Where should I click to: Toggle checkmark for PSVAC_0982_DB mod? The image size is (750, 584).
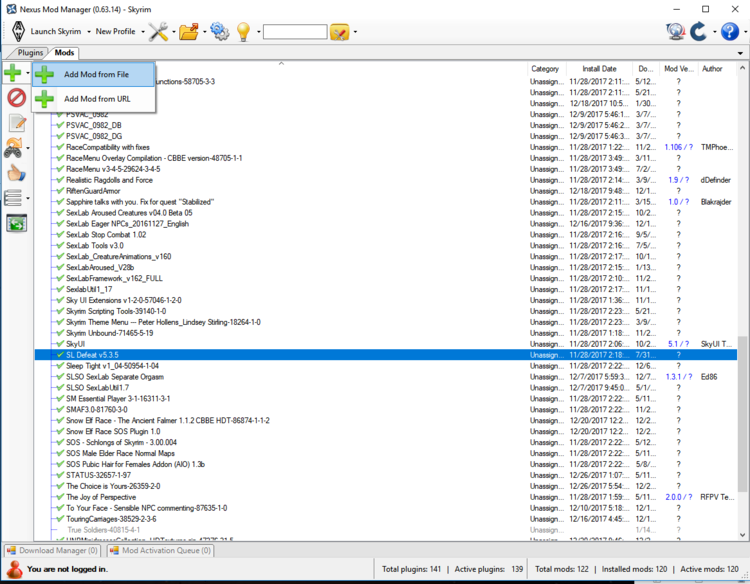pos(60,125)
